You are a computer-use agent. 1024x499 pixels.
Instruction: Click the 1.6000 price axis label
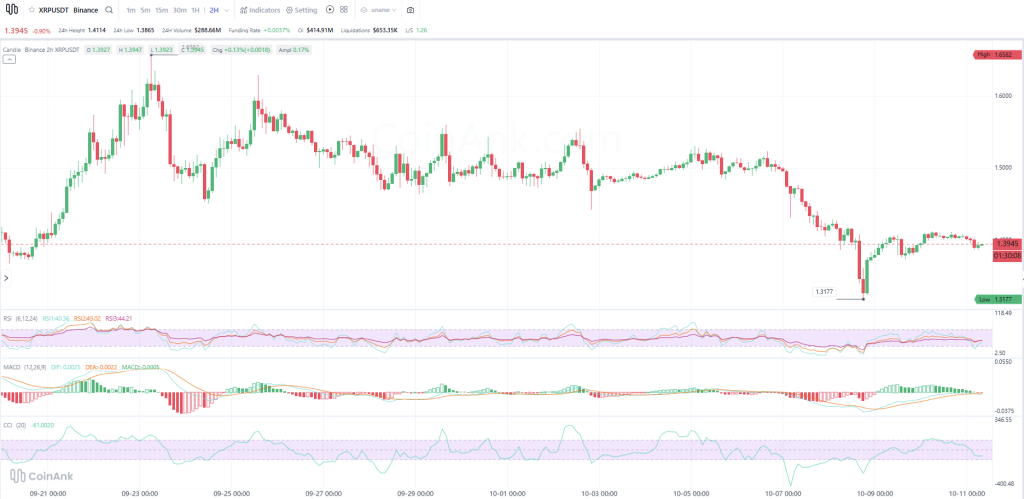1002,95
